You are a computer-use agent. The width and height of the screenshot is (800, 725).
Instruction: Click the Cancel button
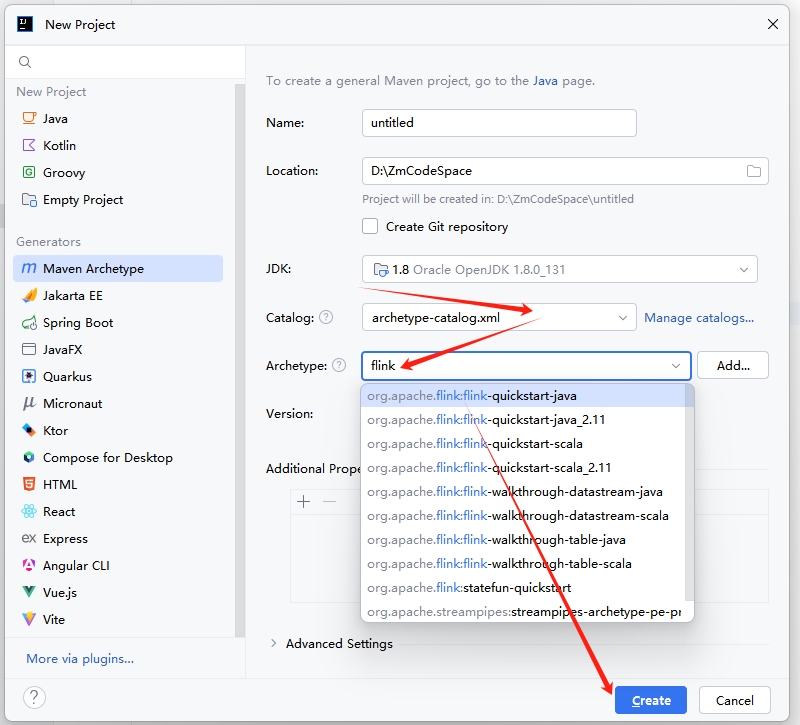[734, 700]
